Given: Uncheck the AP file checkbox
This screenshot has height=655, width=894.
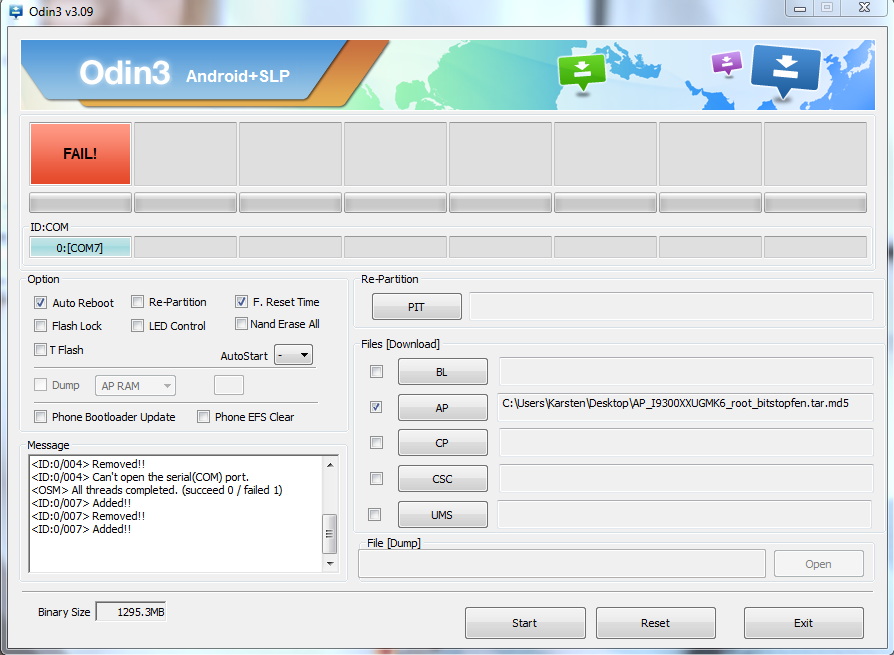Looking at the screenshot, I should pyautogui.click(x=376, y=407).
